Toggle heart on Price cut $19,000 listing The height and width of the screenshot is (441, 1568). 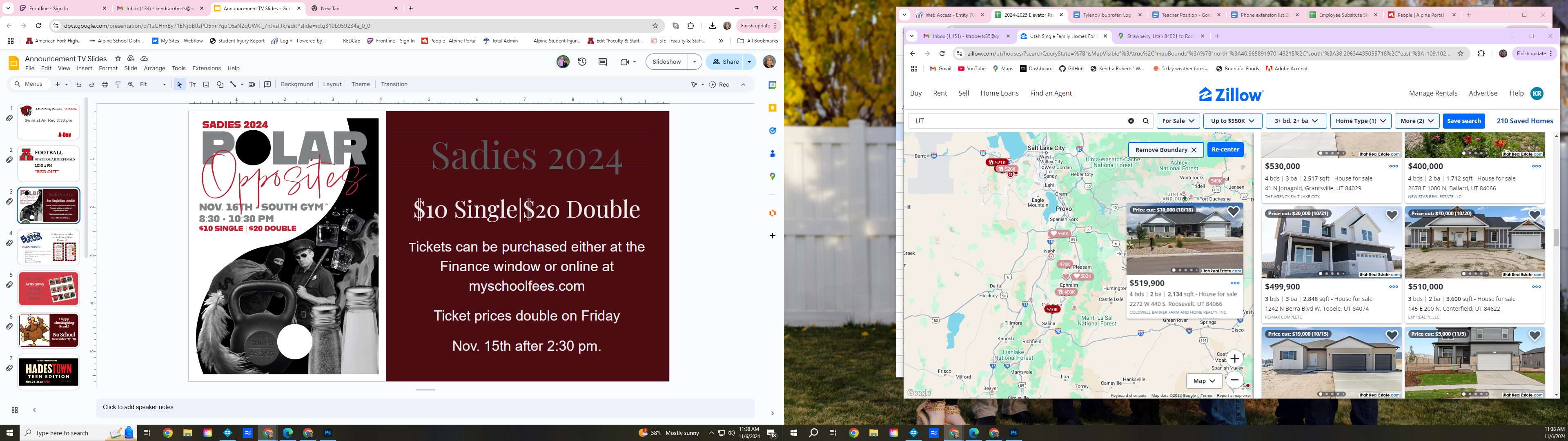pyautogui.click(x=1392, y=336)
